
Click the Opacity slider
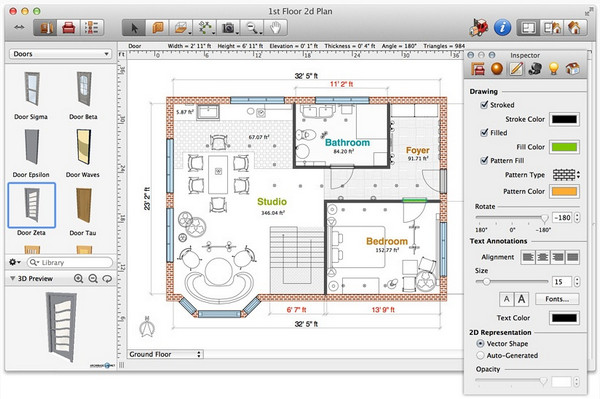(x=512, y=381)
